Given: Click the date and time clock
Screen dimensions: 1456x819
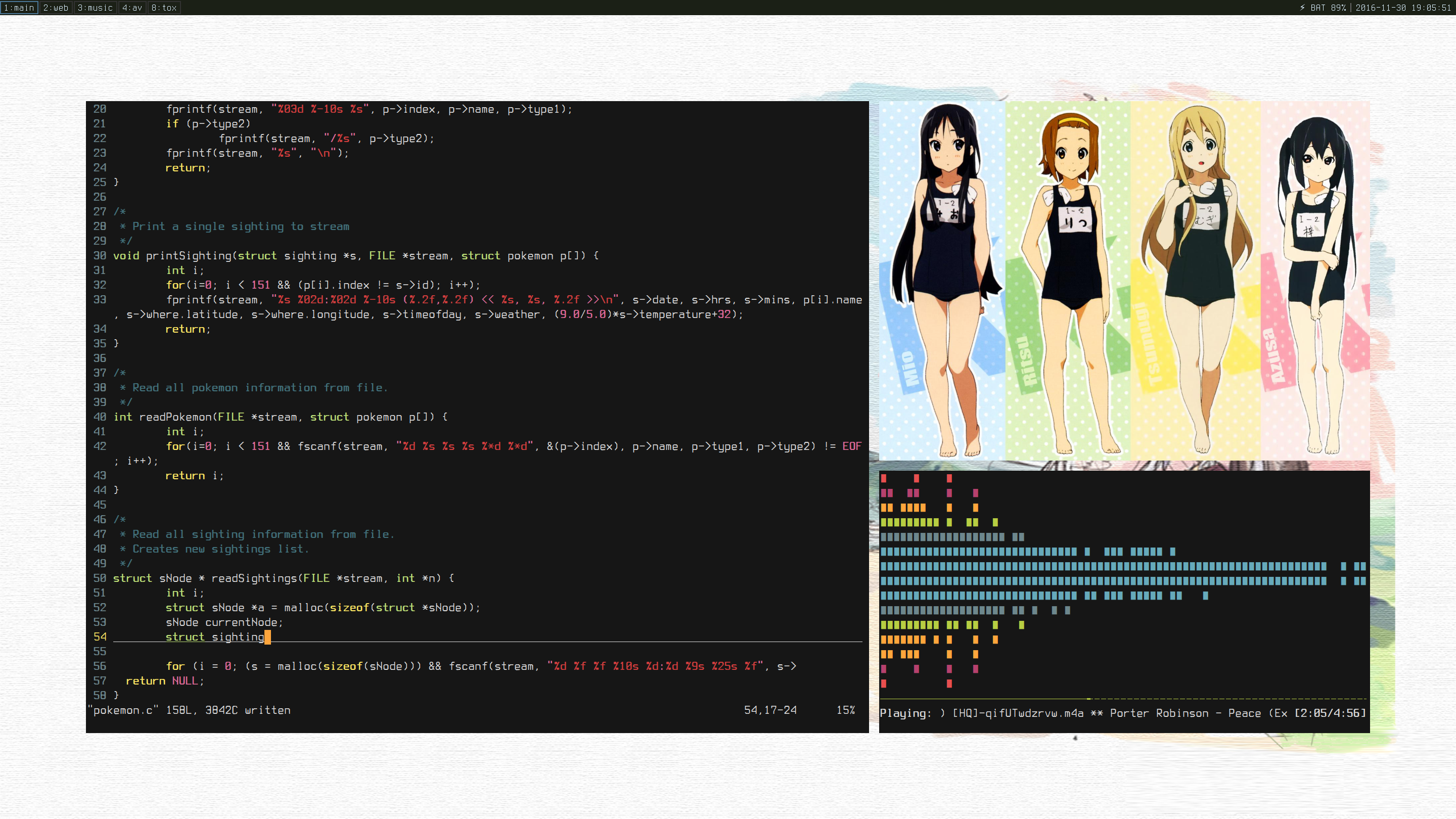Looking at the screenshot, I should [x=1402, y=8].
